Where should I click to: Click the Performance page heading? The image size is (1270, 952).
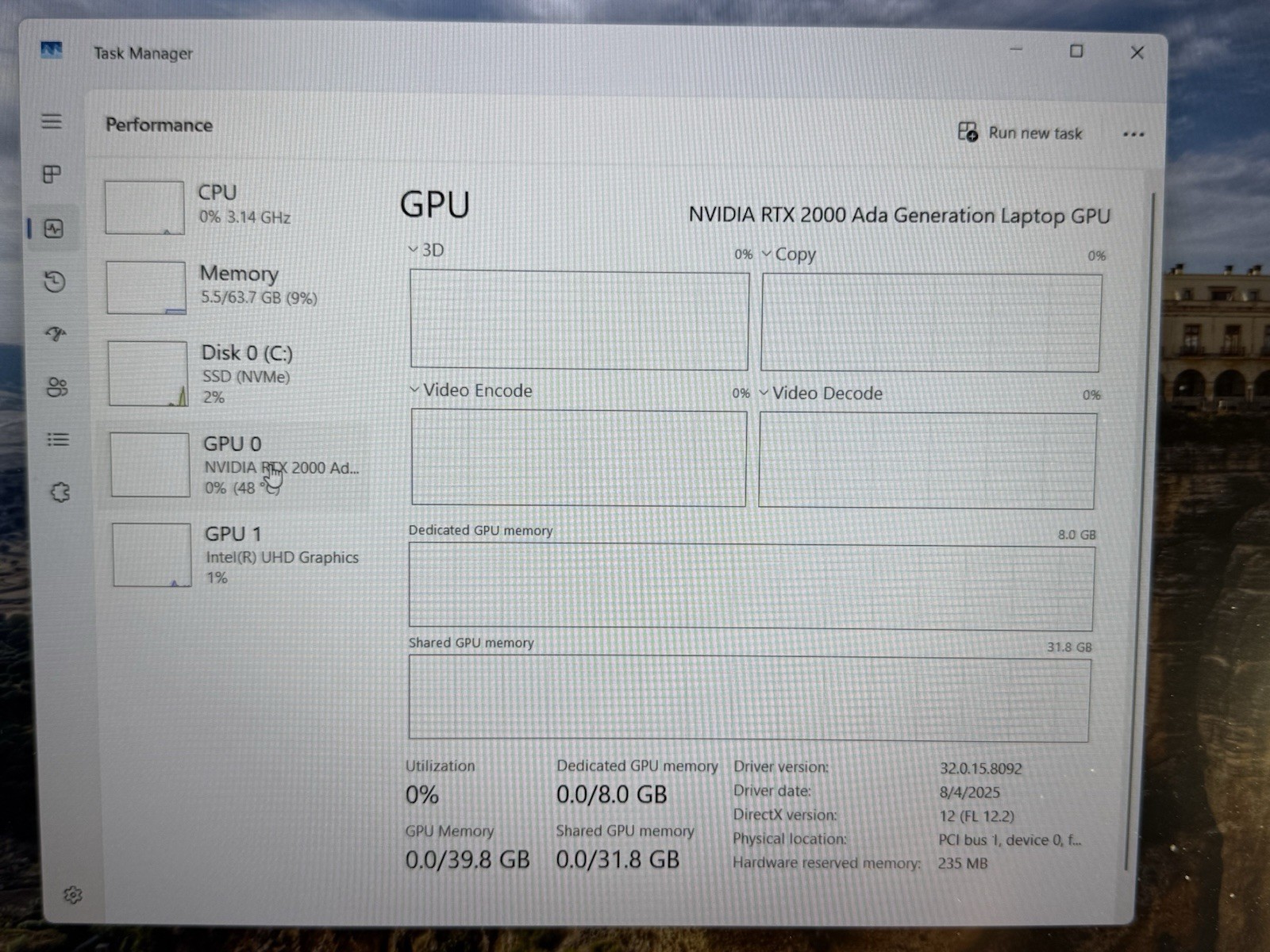159,125
